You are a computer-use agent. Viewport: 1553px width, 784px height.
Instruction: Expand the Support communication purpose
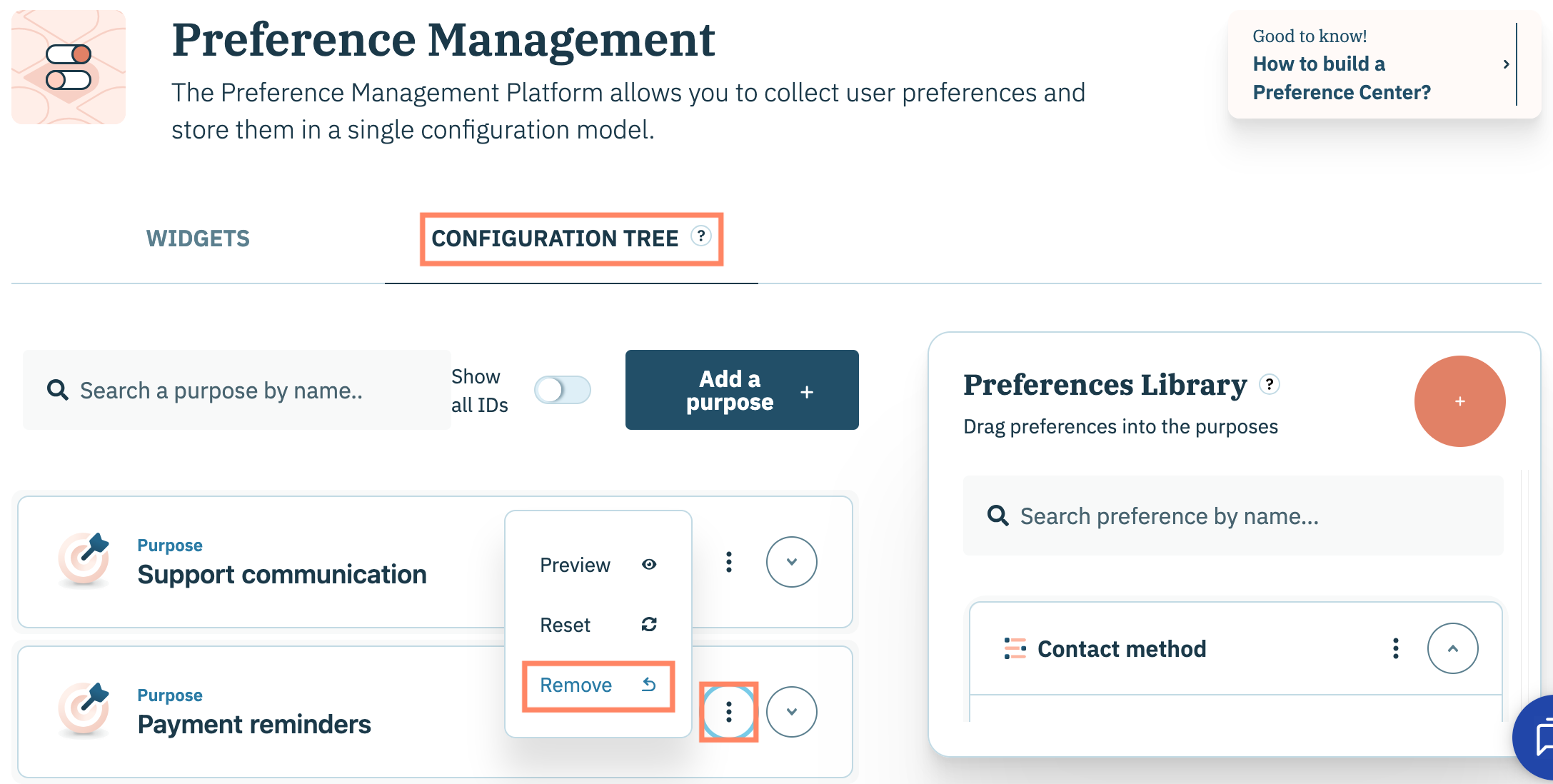(791, 562)
